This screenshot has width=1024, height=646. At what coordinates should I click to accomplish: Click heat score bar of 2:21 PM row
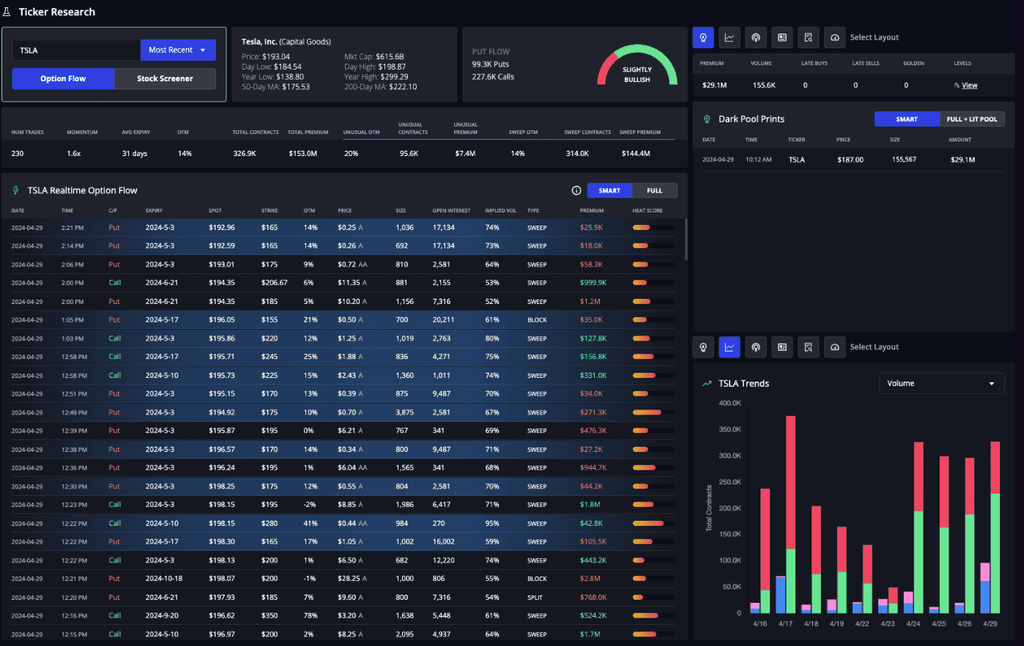click(x=653, y=228)
